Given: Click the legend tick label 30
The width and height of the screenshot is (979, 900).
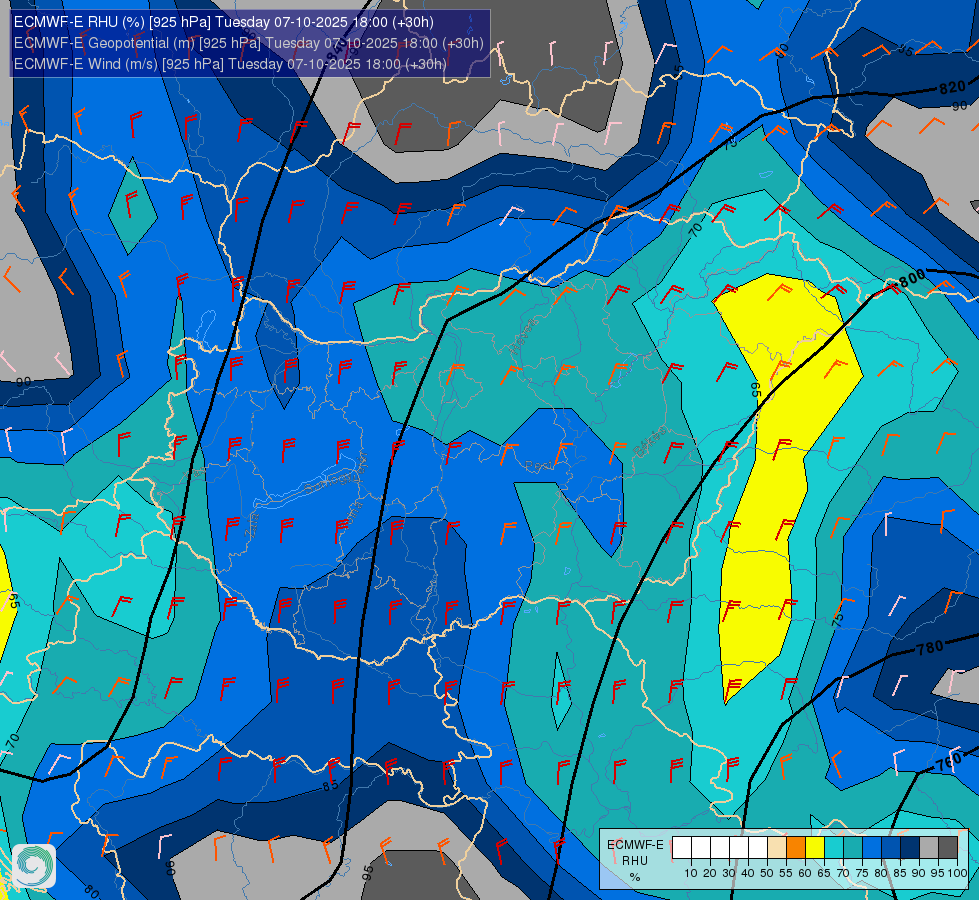Looking at the screenshot, I should [729, 873].
